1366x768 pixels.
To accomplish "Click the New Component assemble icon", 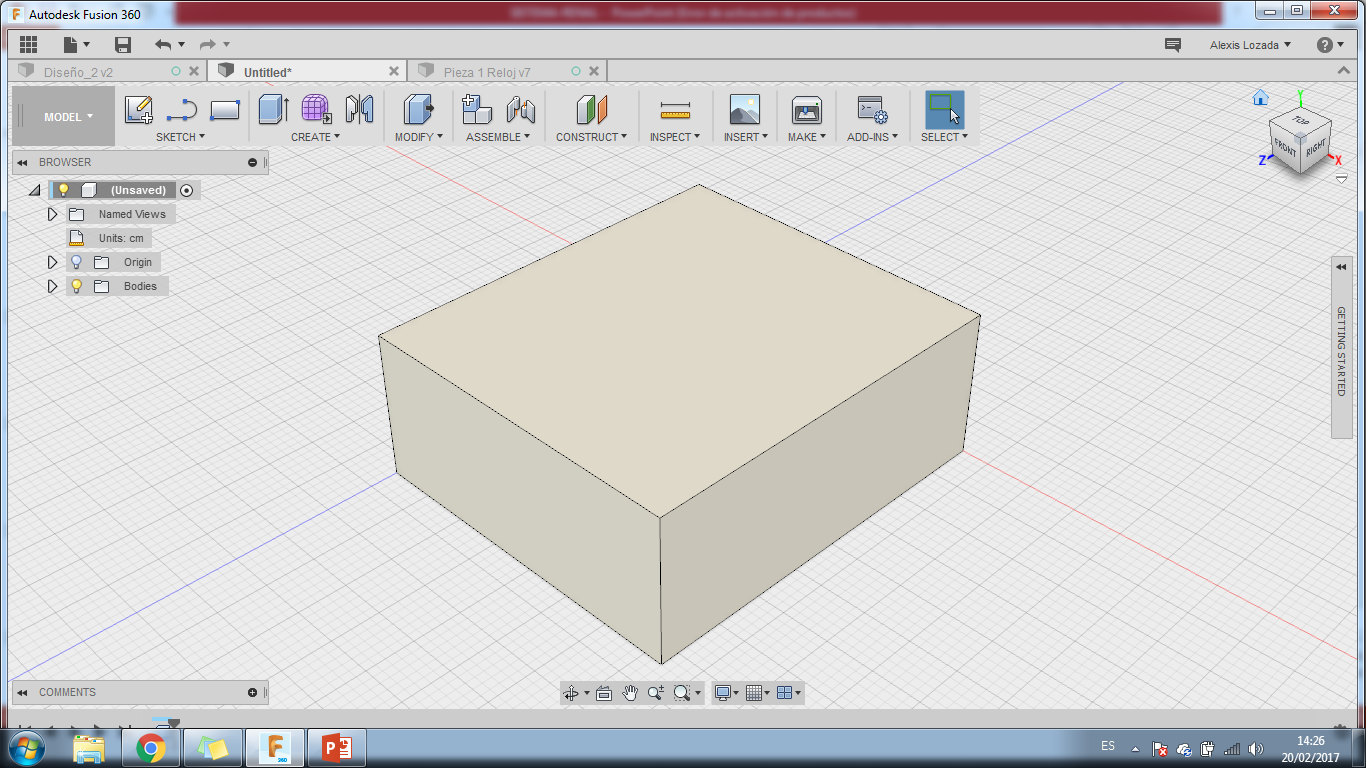I will (x=477, y=109).
